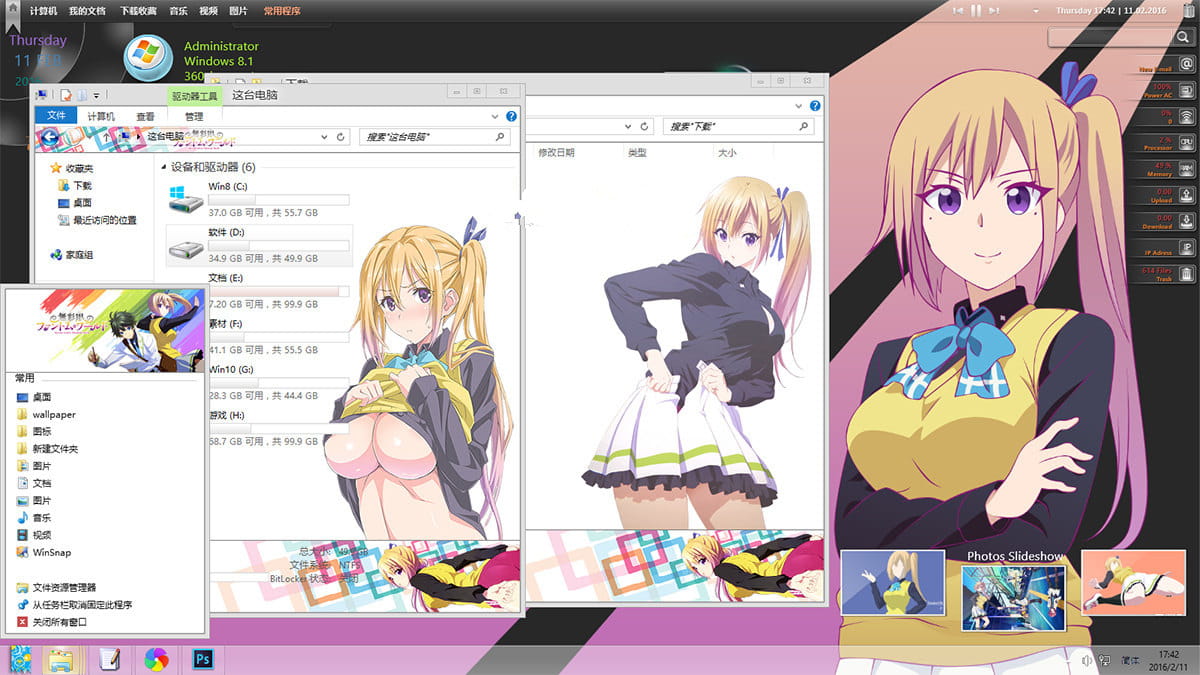Open the Processor meter widget icon

pyautogui.click(x=1186, y=142)
